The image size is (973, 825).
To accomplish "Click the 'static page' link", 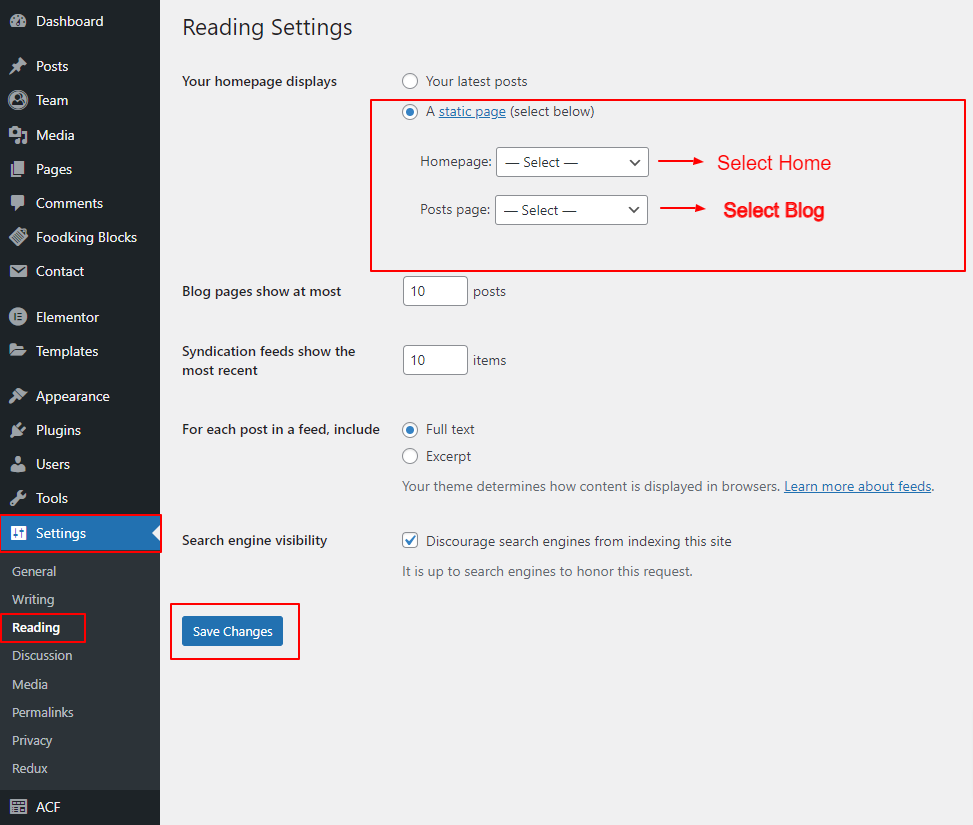I will tap(472, 111).
